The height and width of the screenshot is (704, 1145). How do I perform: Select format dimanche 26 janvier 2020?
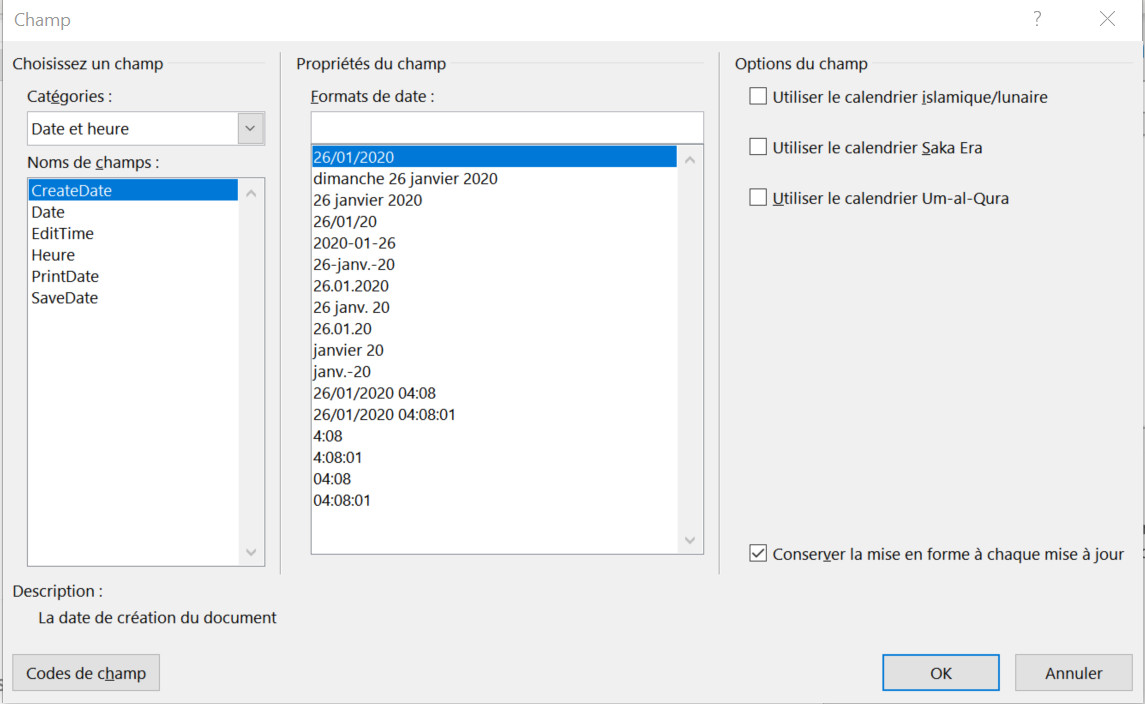(405, 179)
